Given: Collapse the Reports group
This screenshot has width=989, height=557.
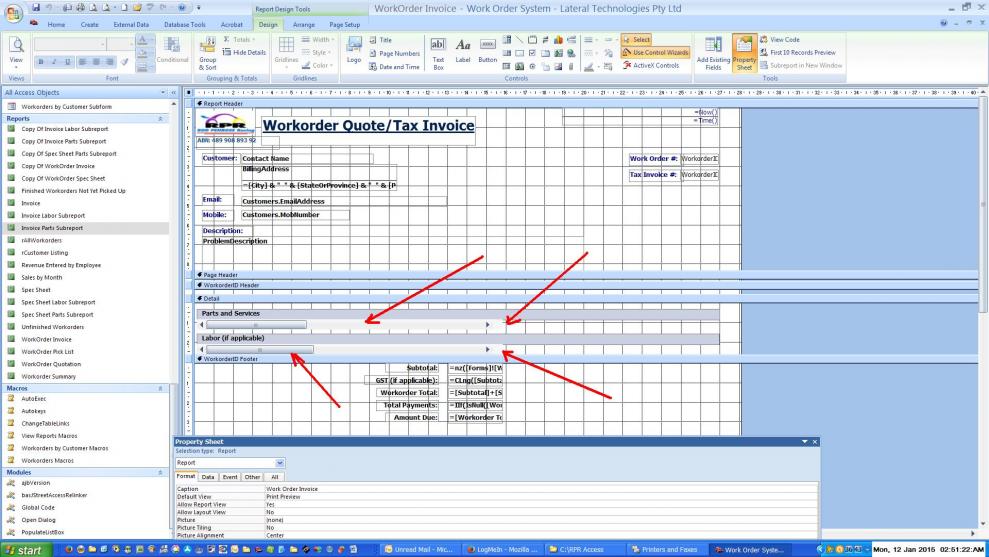Looking at the screenshot, I should click(x=160, y=119).
